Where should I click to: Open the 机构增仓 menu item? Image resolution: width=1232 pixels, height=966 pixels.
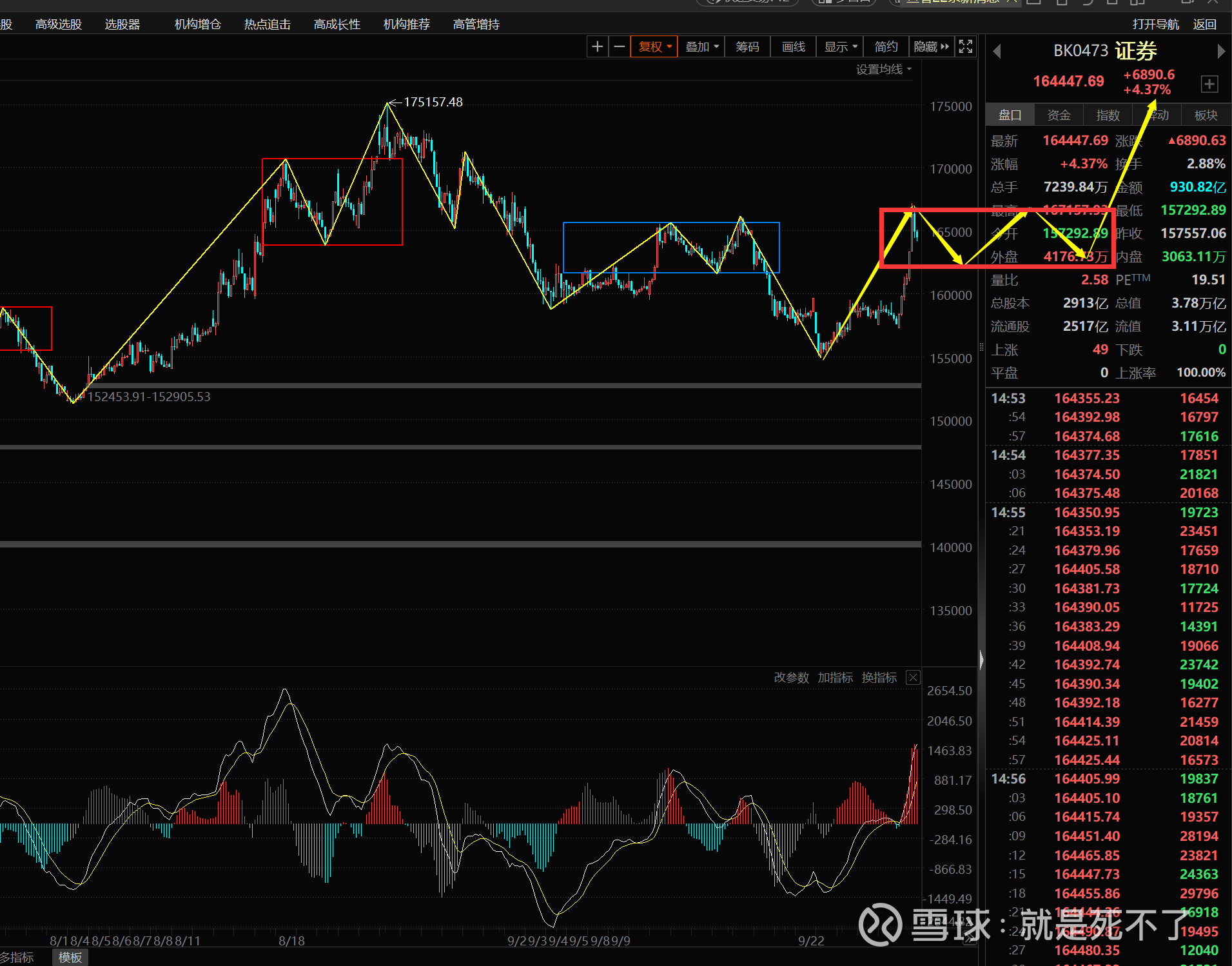(197, 24)
